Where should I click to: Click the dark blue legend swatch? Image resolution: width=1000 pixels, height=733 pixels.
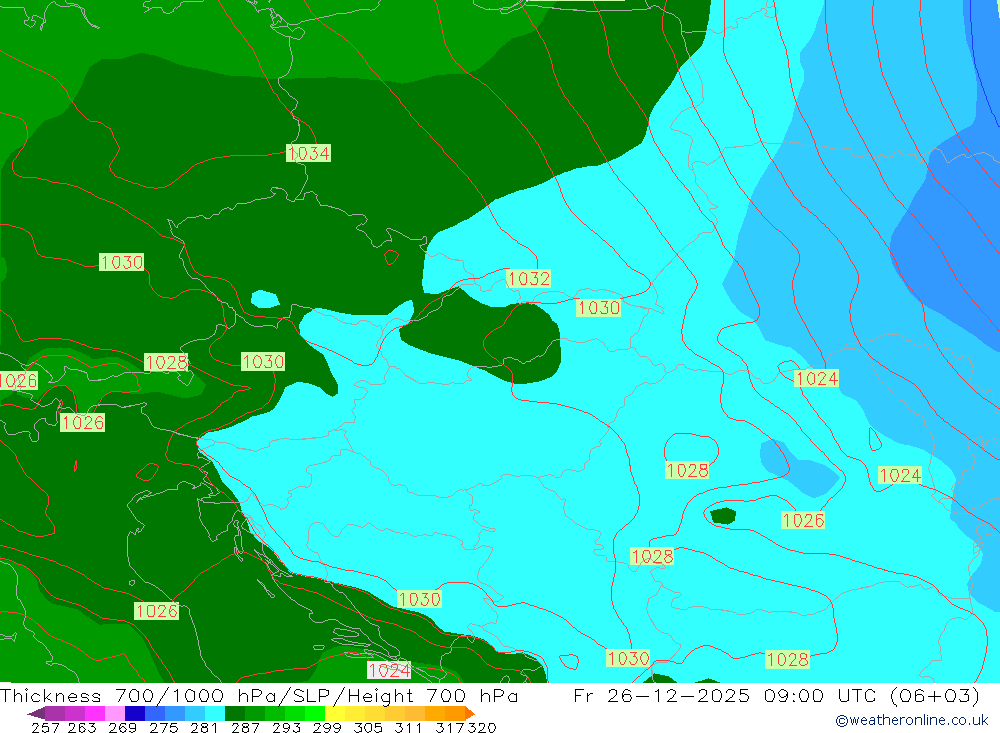[x=135, y=713]
